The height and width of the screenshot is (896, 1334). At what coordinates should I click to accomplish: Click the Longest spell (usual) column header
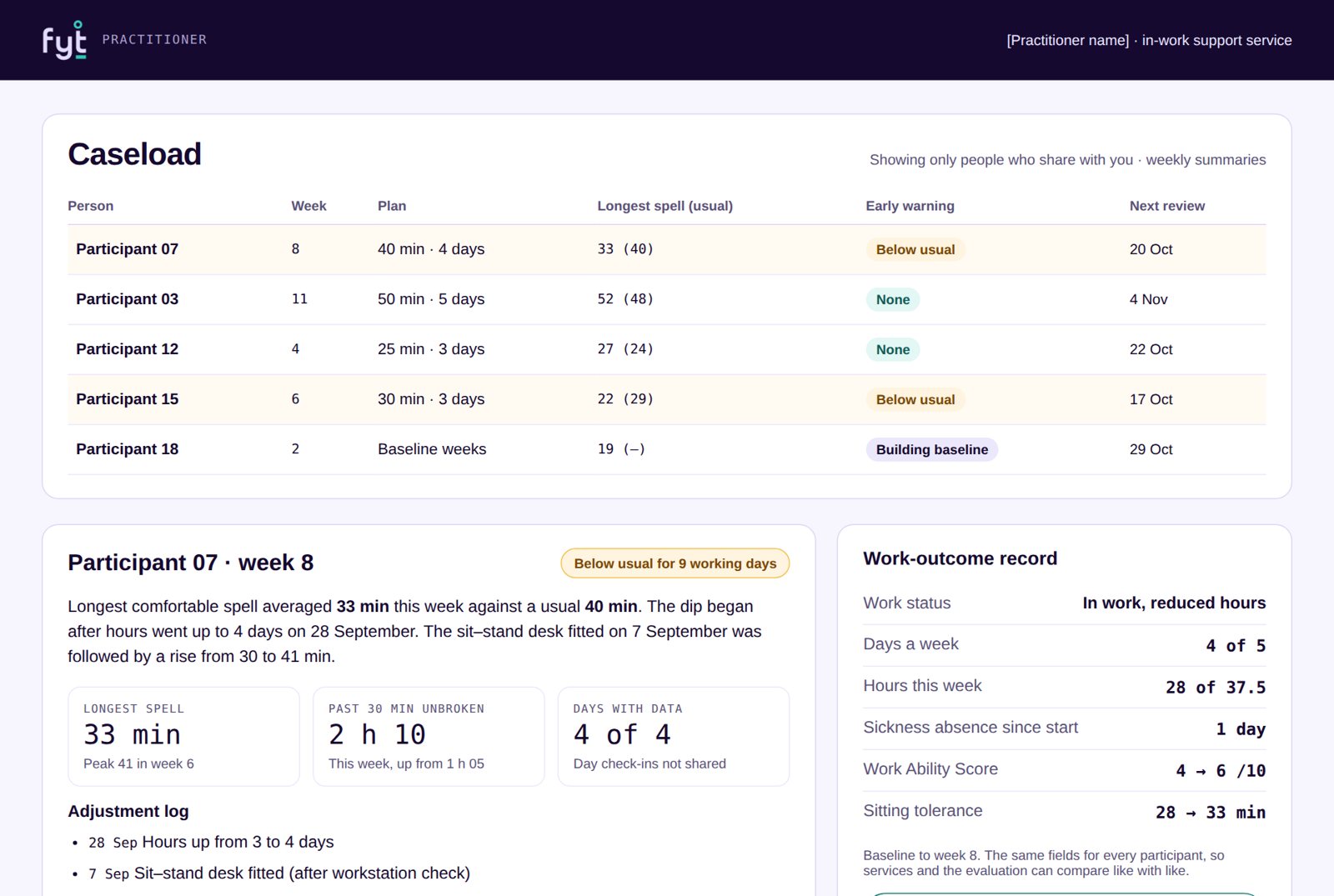(664, 206)
